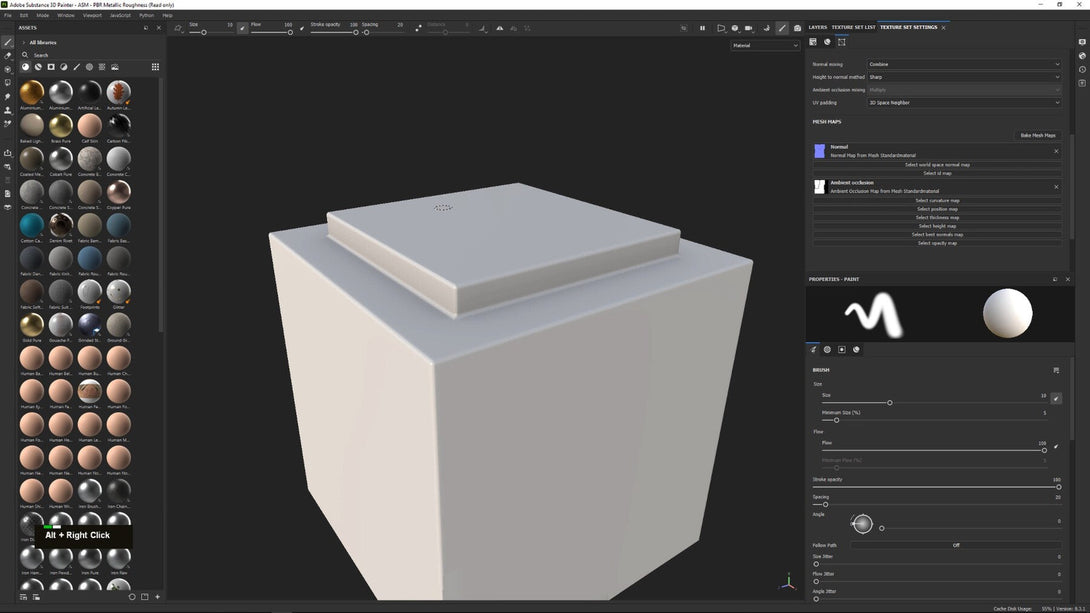
Task: Select the Paint brush tool in left toolbar
Action: [x=8, y=42]
